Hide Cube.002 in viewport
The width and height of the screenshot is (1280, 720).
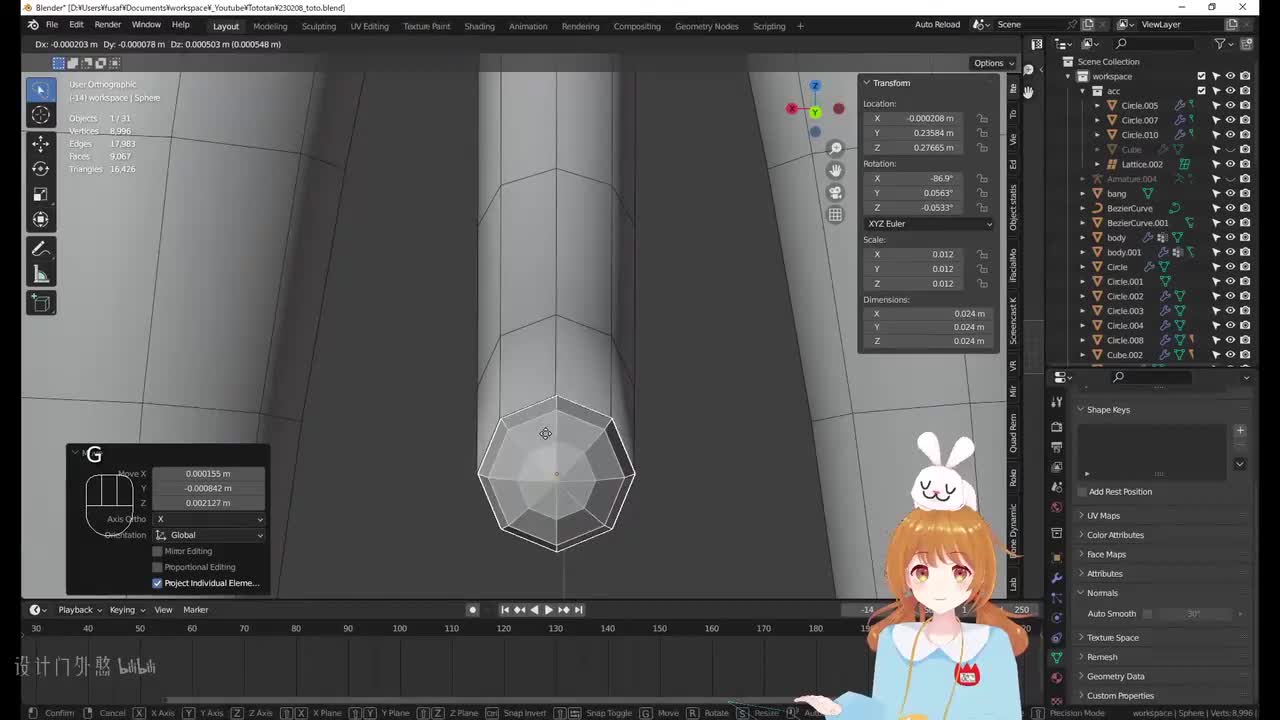click(1230, 355)
